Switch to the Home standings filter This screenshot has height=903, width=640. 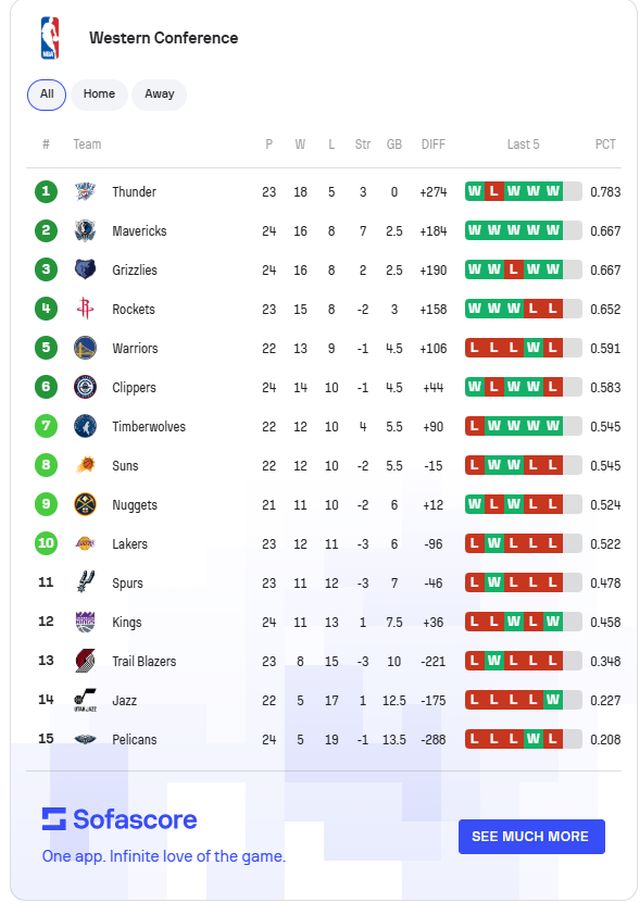pyautogui.click(x=99, y=94)
